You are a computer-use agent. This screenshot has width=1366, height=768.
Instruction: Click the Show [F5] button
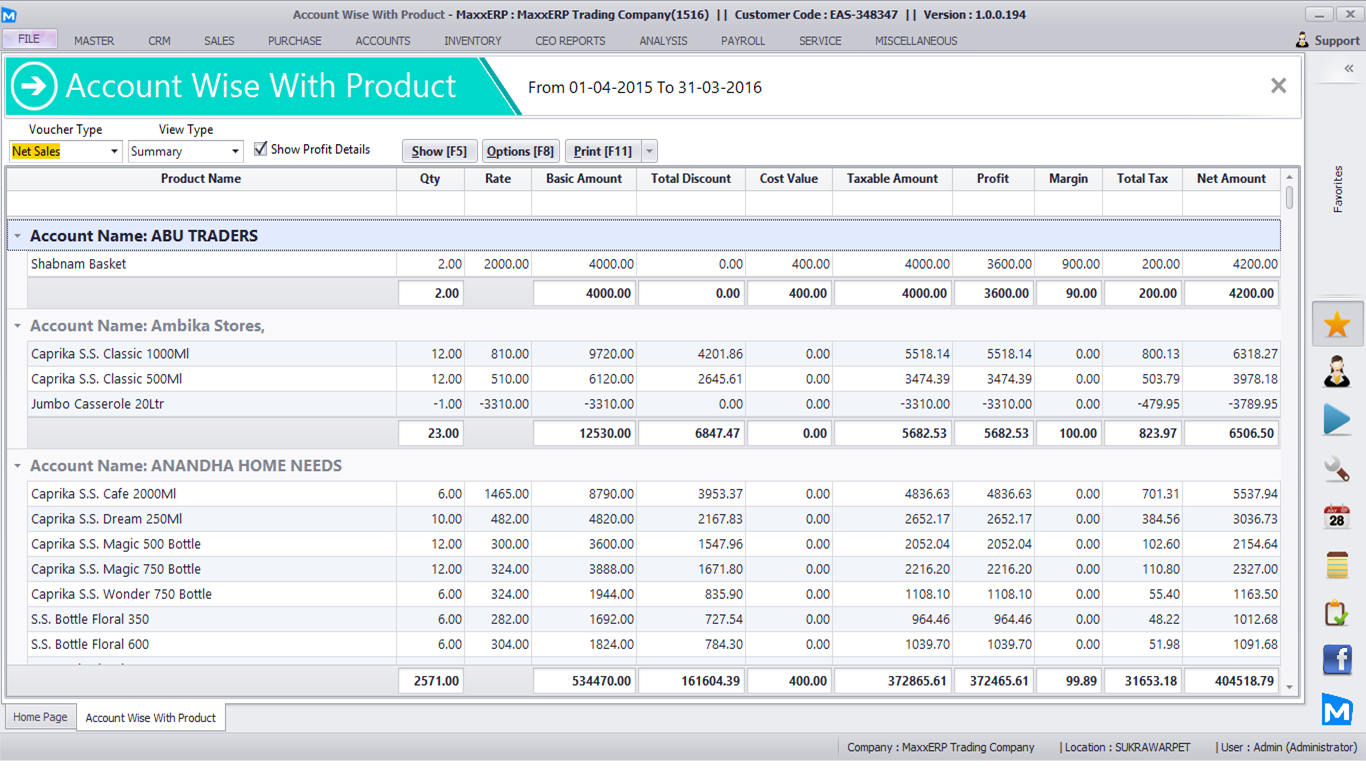[440, 151]
